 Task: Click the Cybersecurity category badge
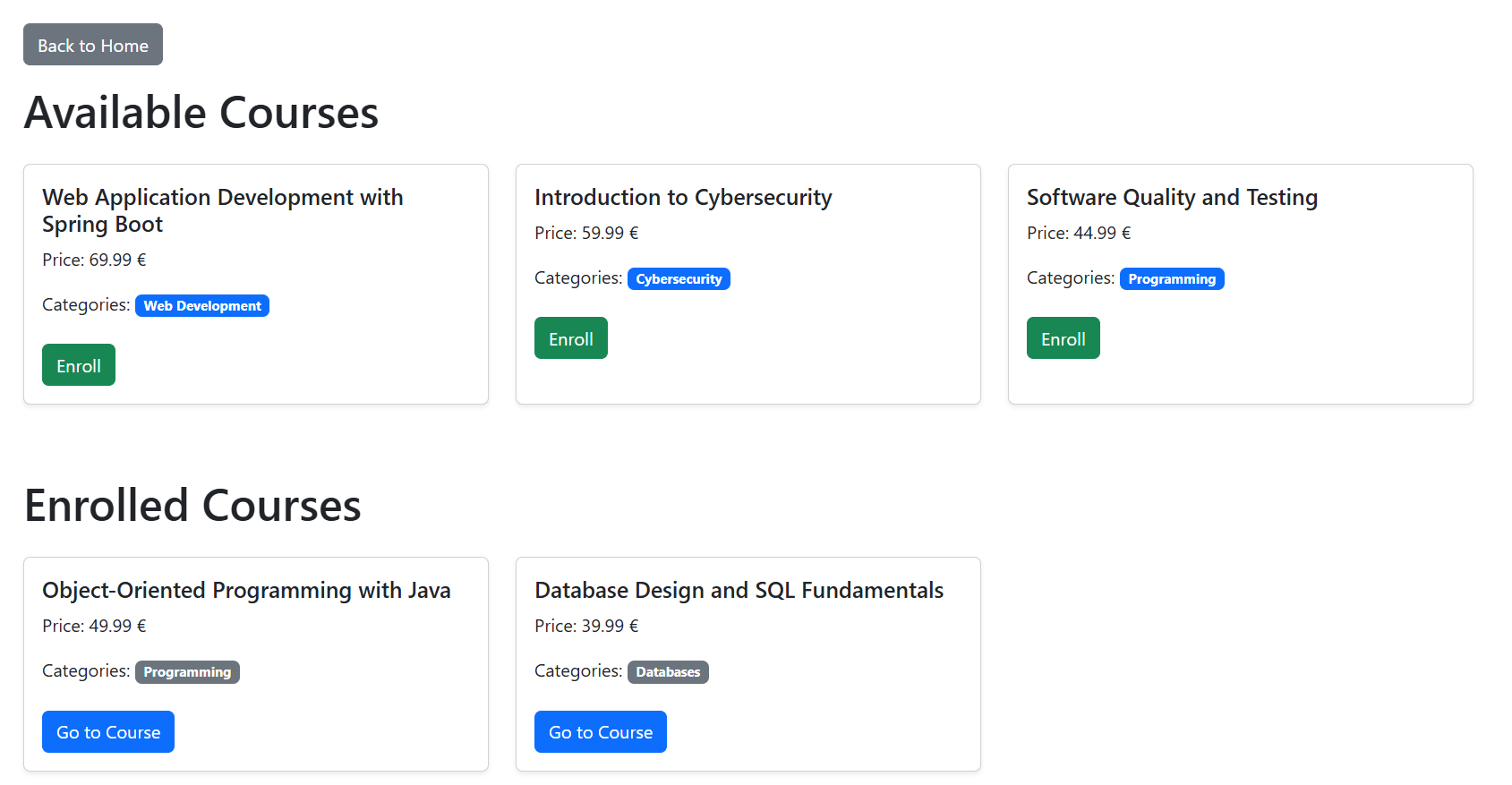coord(679,279)
